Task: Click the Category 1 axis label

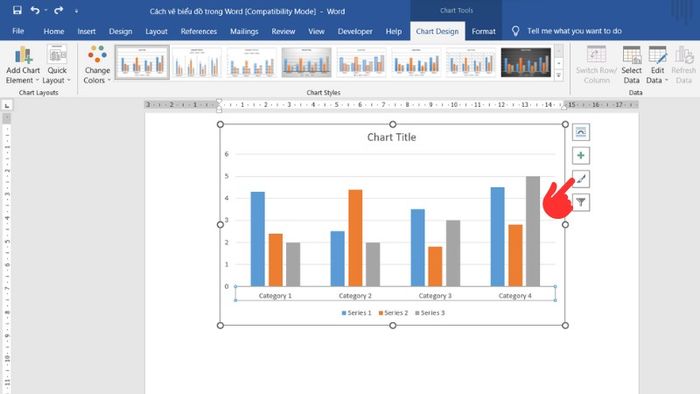Action: tap(275, 295)
